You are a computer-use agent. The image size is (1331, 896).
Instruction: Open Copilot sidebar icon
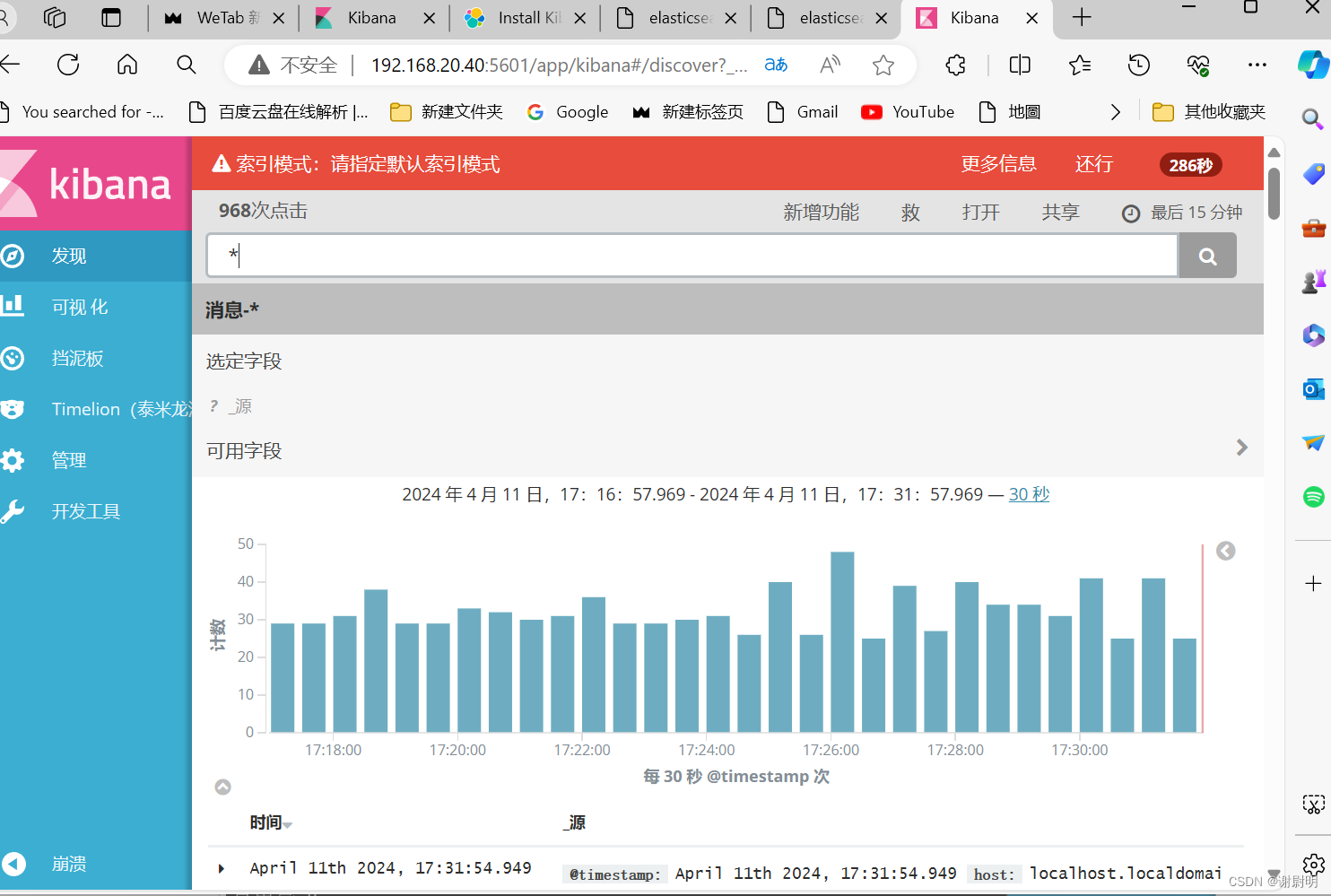point(1313,65)
